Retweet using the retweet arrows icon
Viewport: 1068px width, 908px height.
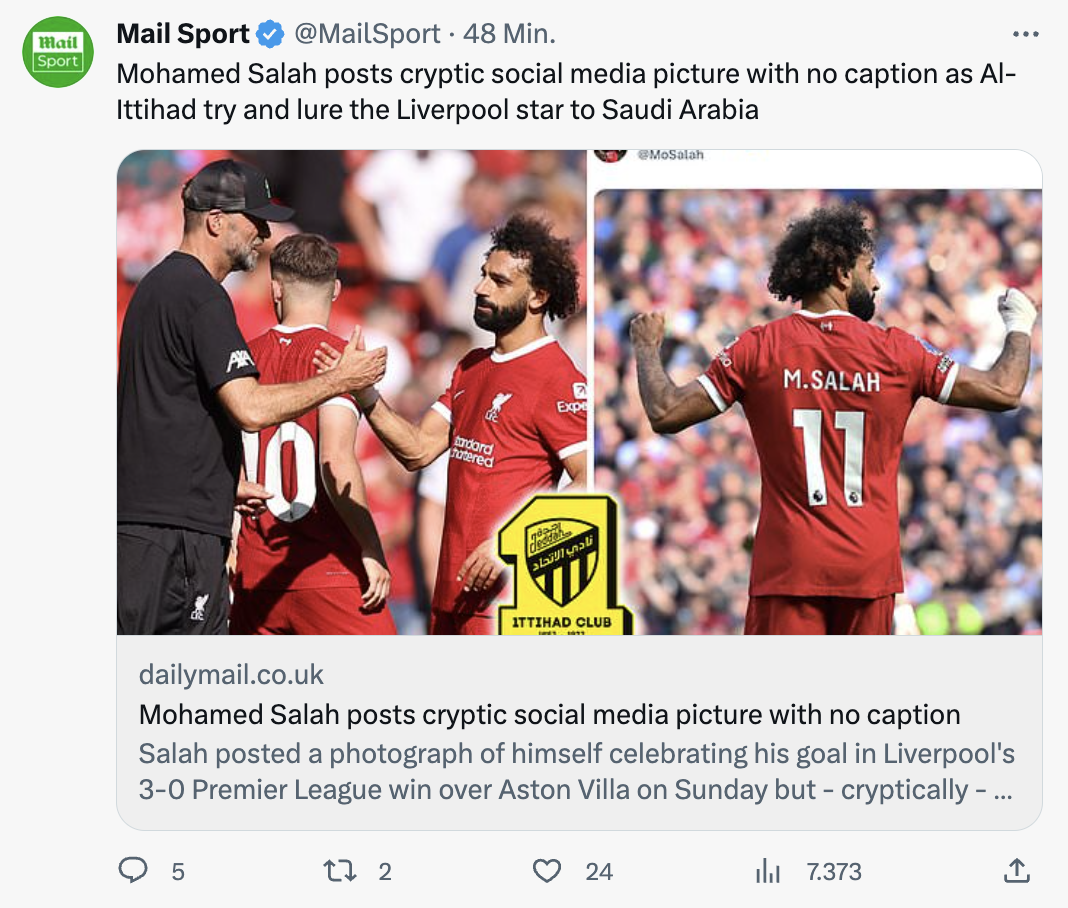click(341, 871)
